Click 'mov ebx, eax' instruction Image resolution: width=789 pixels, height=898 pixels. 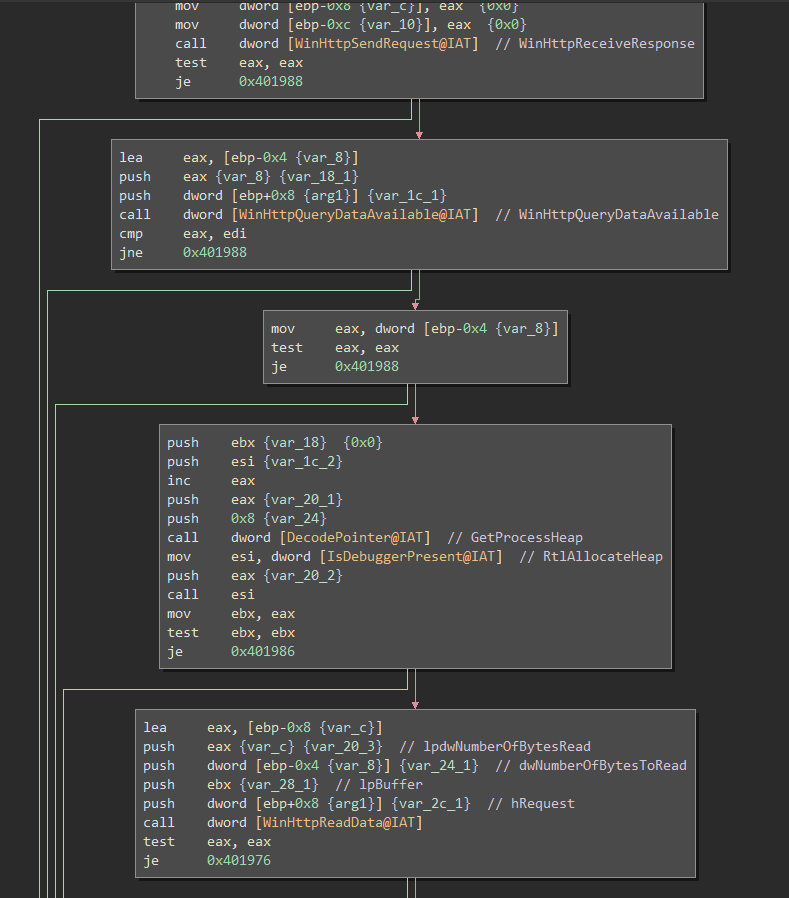coord(231,614)
